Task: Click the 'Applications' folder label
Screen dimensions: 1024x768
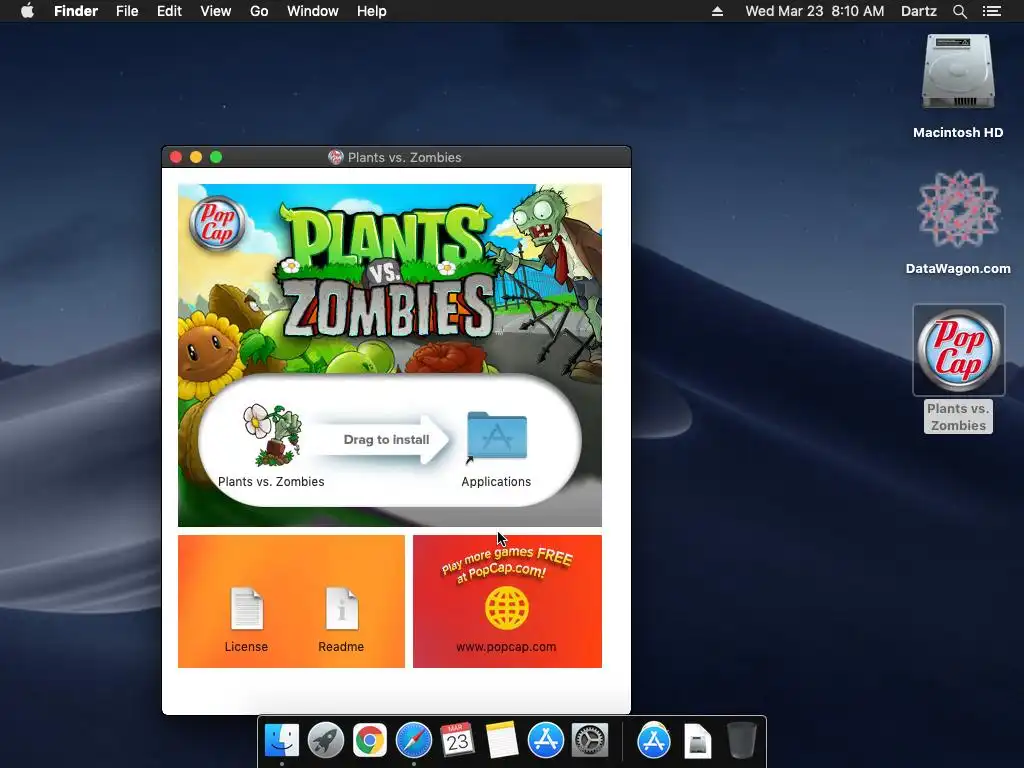Action: click(496, 481)
